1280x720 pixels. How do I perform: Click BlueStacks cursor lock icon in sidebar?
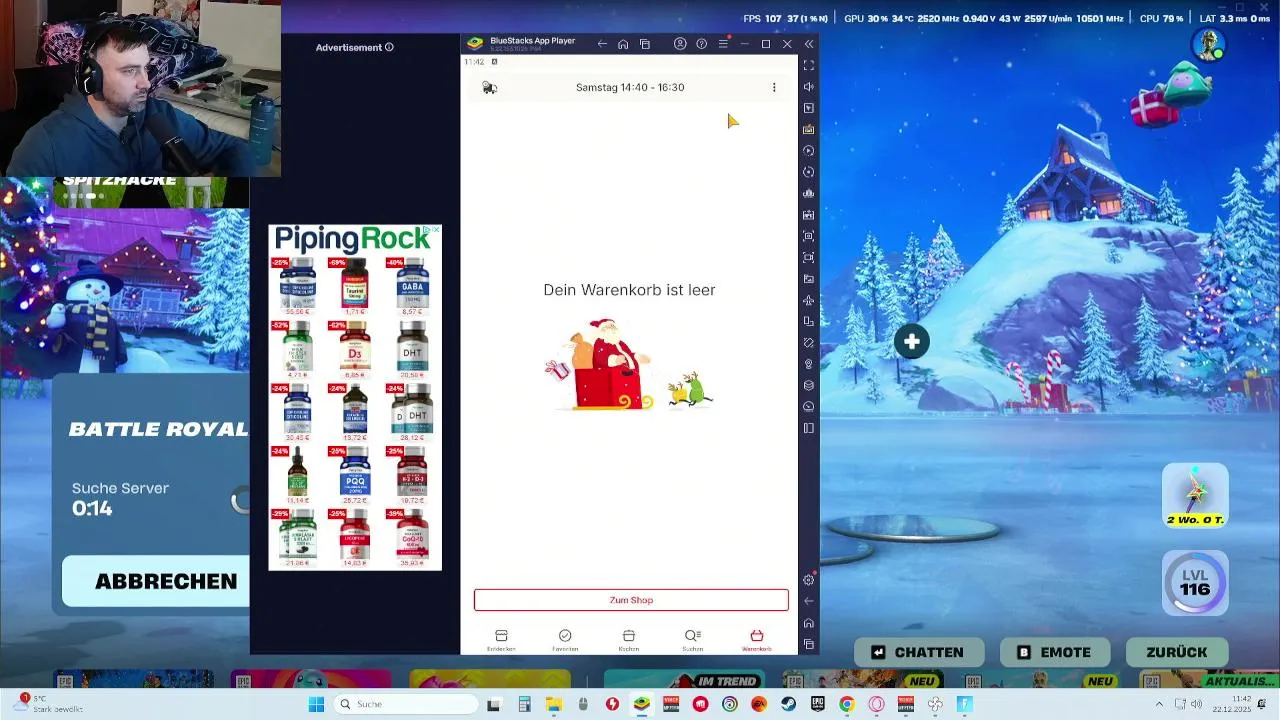(809, 108)
